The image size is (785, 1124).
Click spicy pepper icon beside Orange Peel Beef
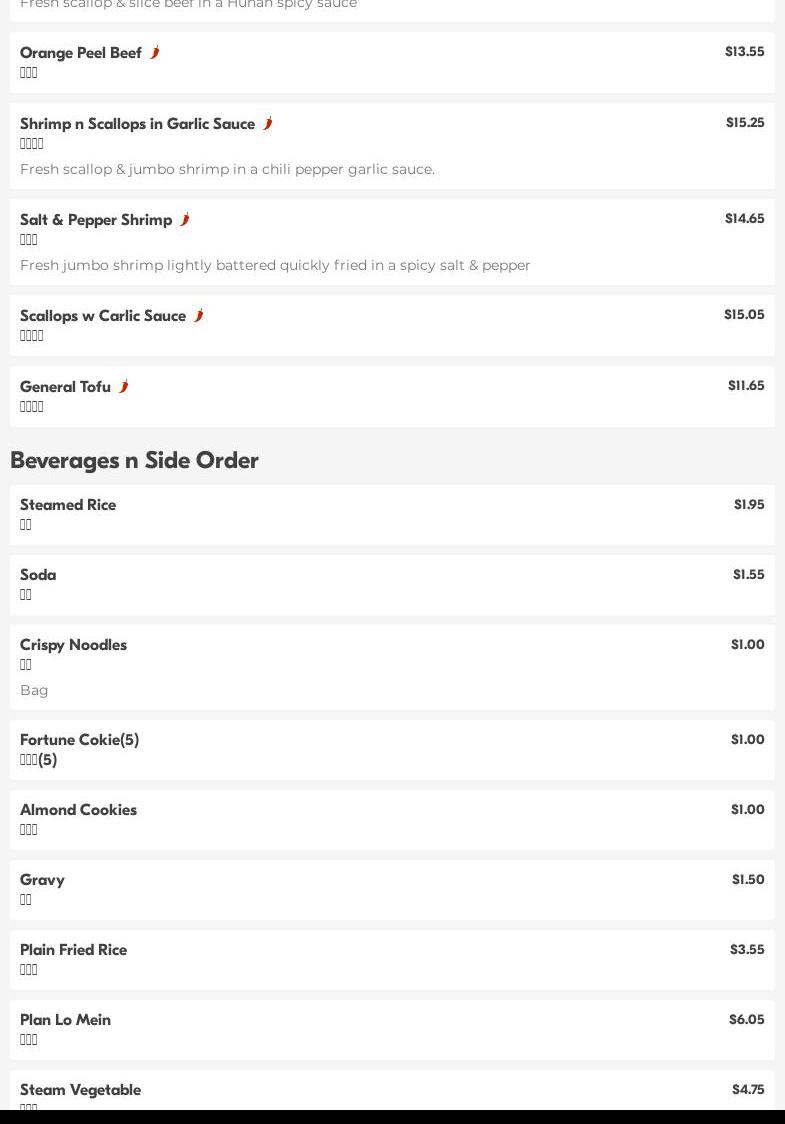(154, 52)
